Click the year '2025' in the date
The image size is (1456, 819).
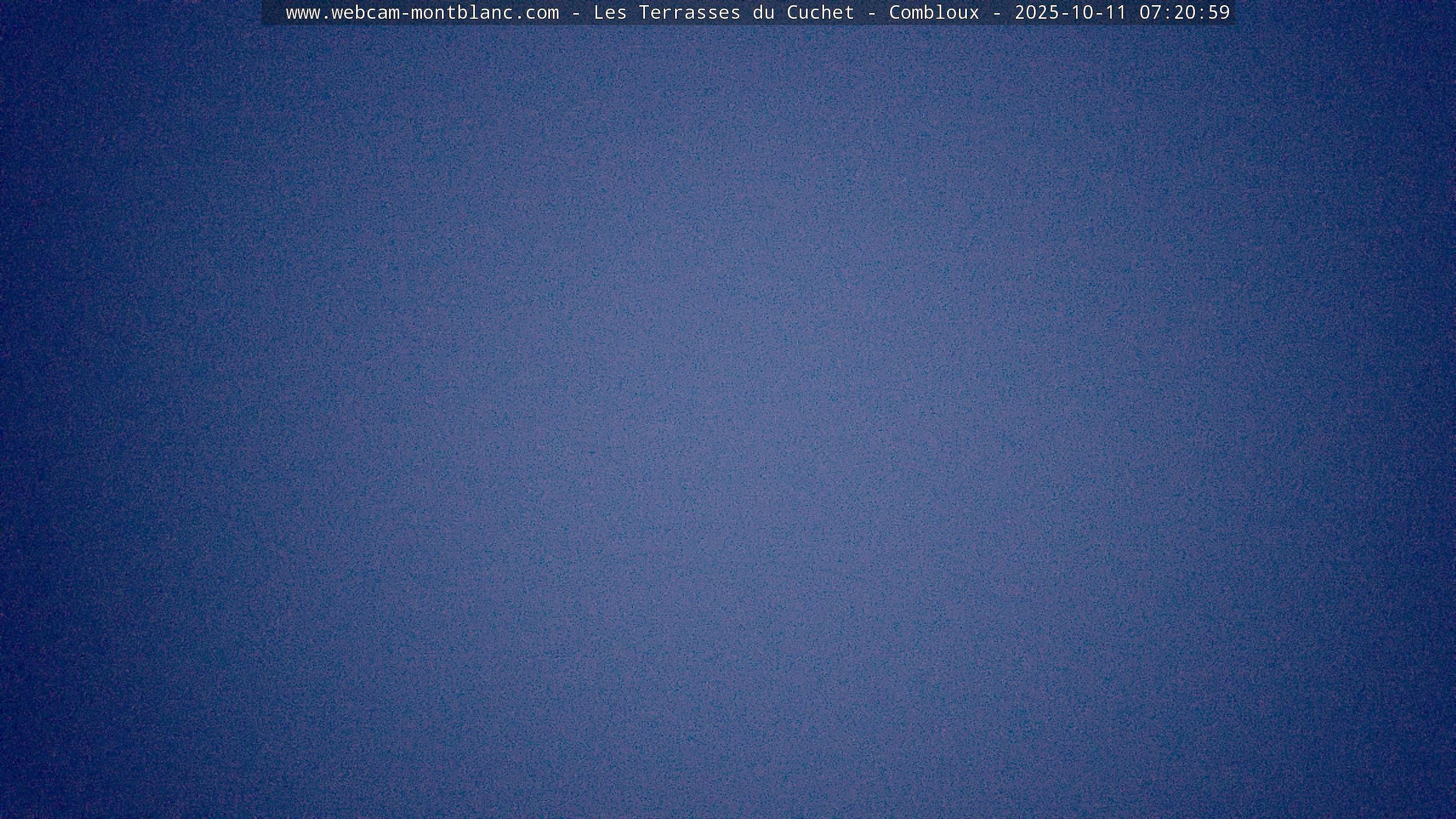click(1036, 13)
